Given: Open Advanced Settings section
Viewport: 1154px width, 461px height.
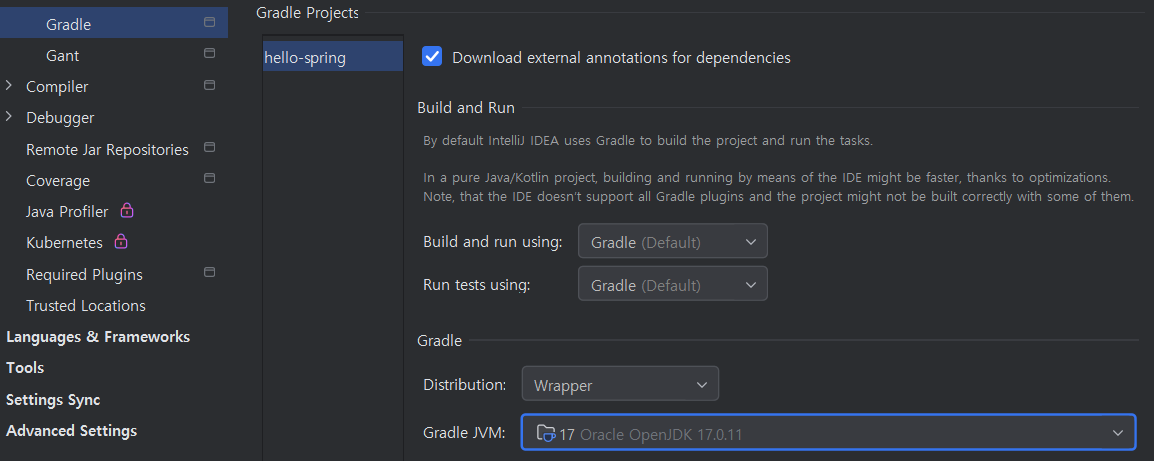Looking at the screenshot, I should (71, 431).
